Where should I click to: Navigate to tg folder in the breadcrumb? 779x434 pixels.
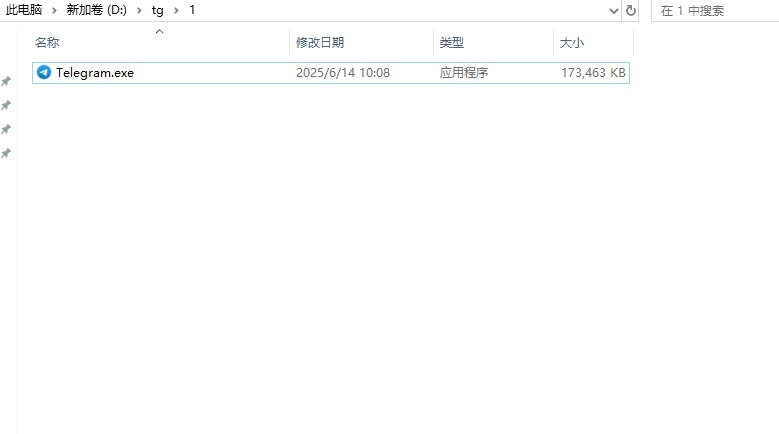(157, 10)
